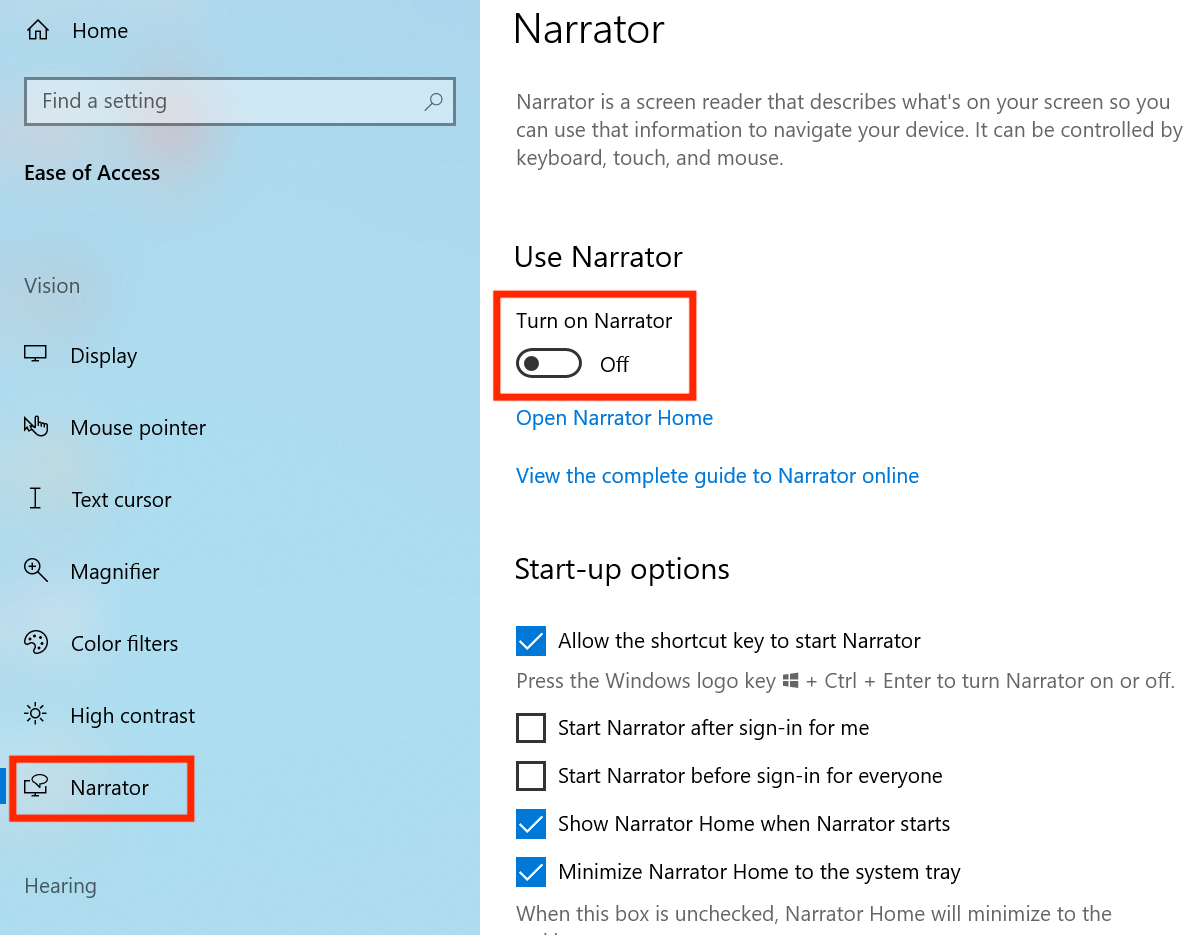This screenshot has width=1202, height=935.
Task: Click the Off status label beside the switch
Action: tap(614, 365)
